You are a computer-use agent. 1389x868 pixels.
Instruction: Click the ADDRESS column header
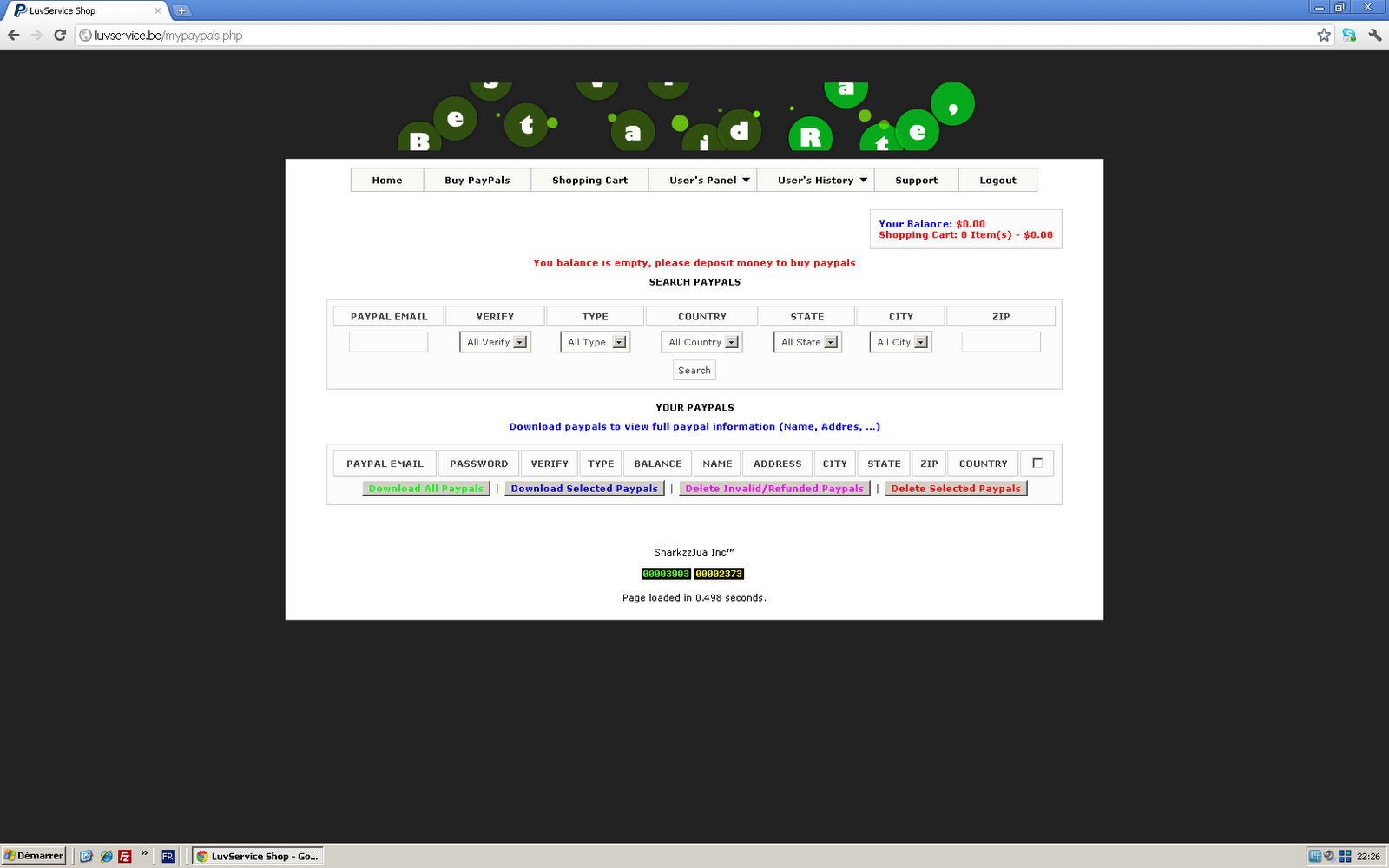click(778, 464)
